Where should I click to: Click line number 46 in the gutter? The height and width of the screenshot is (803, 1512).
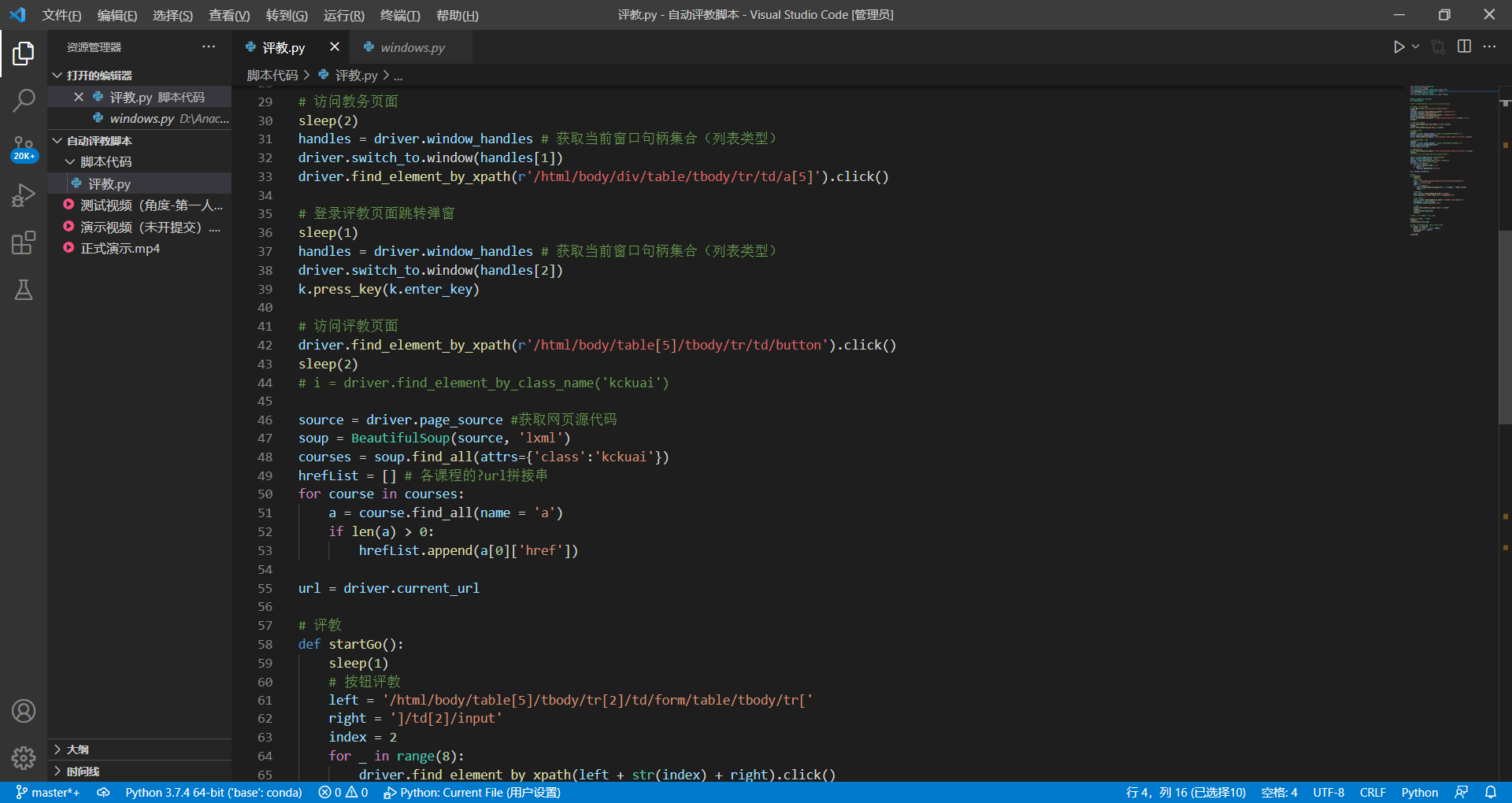click(x=265, y=420)
